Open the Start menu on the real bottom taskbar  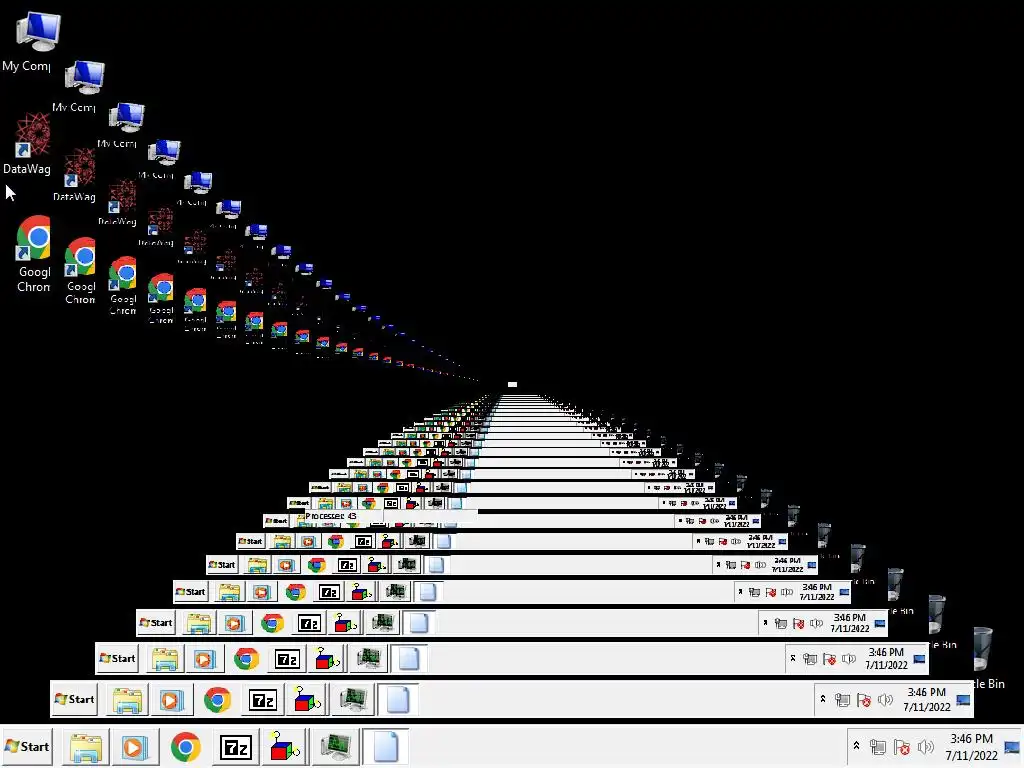point(27,746)
